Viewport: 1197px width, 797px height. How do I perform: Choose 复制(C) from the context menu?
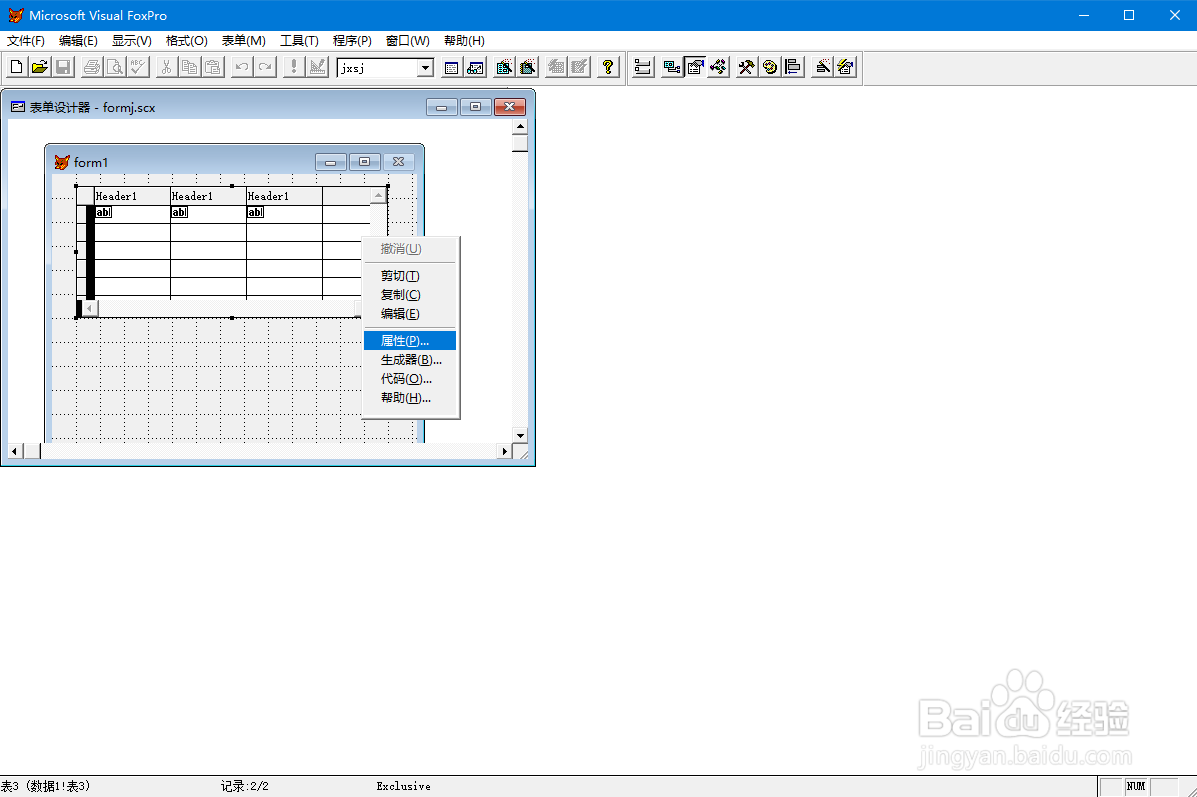pos(410,295)
